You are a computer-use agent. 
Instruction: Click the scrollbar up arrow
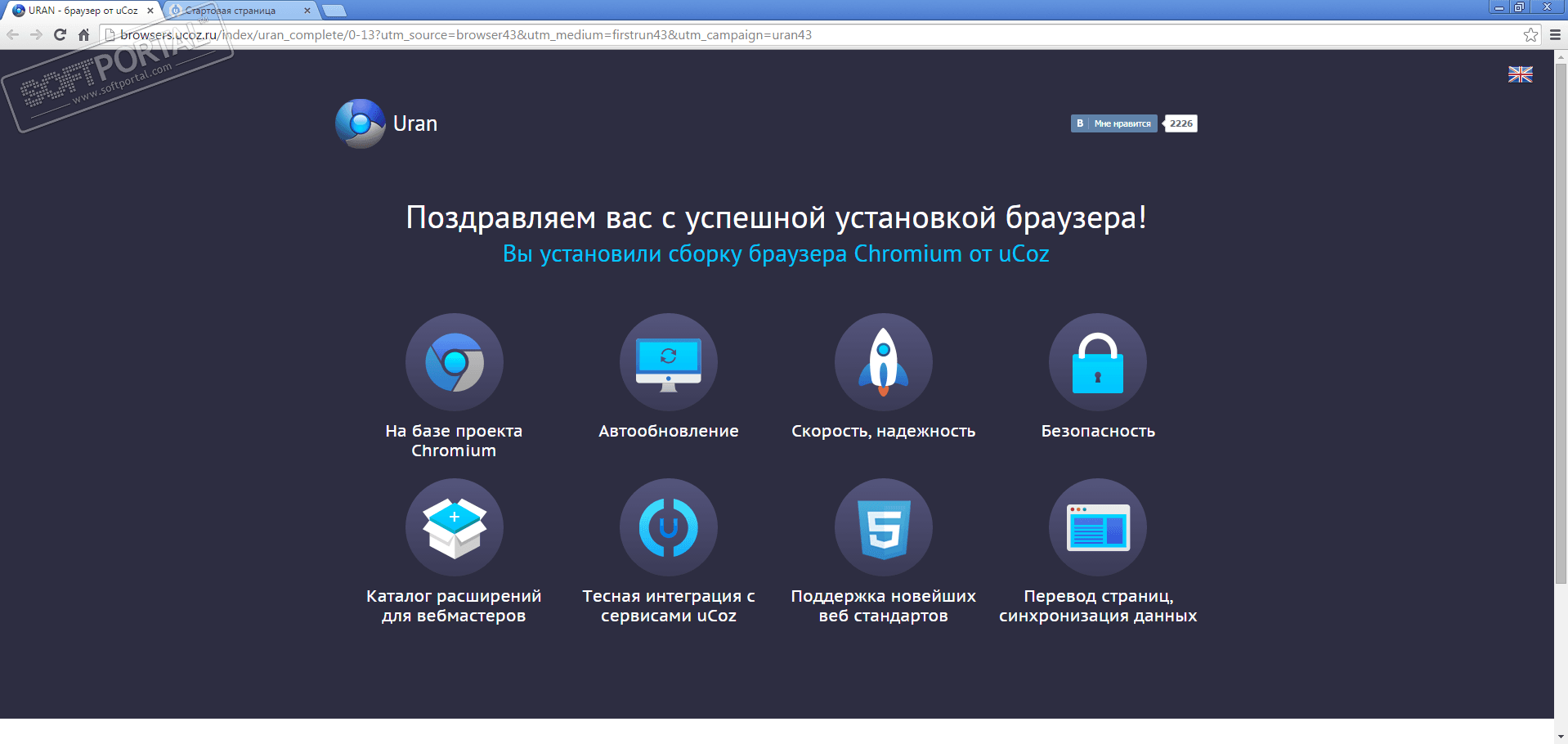[1561, 56]
